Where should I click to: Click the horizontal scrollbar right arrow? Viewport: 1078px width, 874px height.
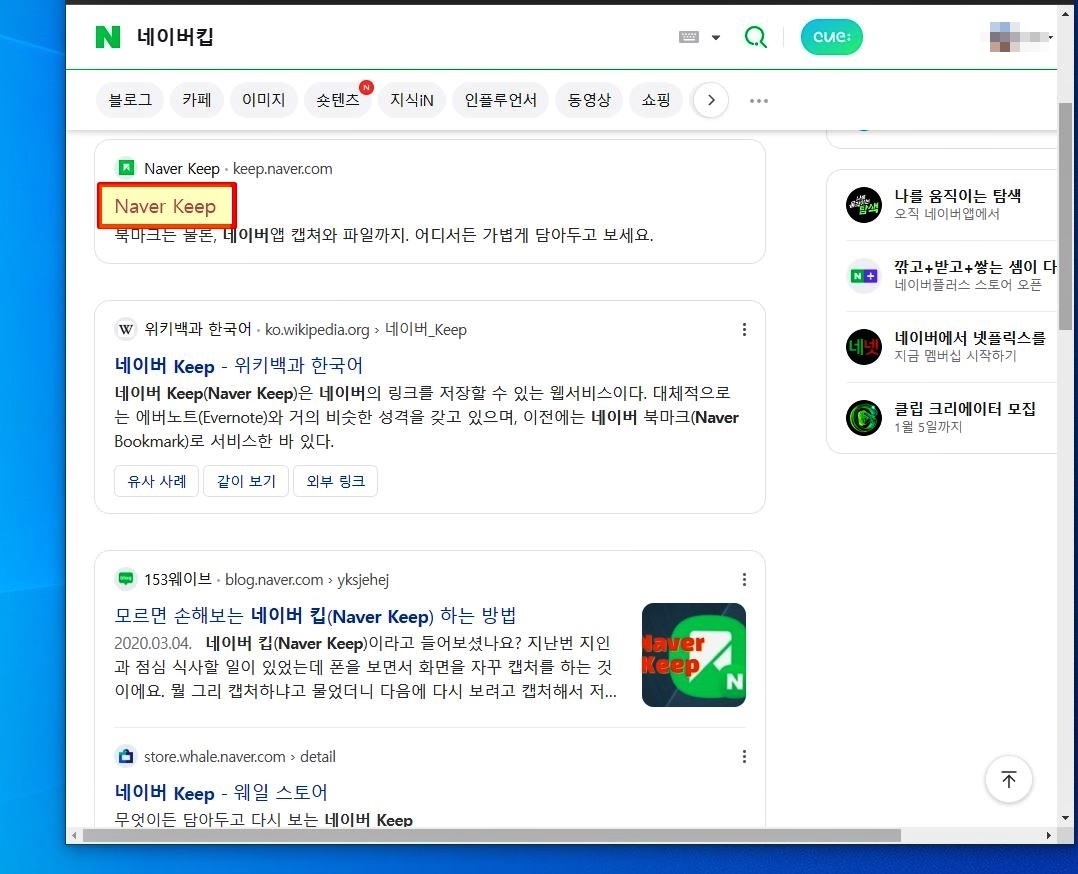pyautogui.click(x=1048, y=835)
